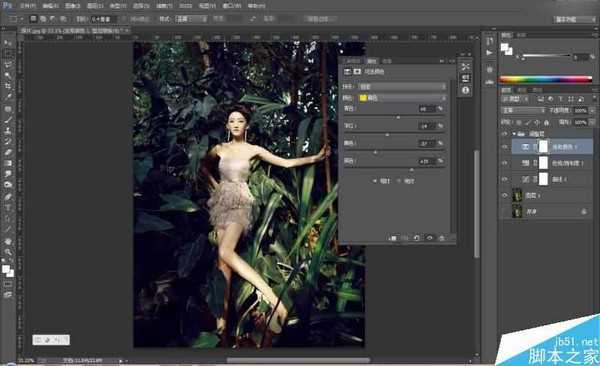The width and height of the screenshot is (600, 366).
Task: Select the Move tool
Action: [x=8, y=42]
